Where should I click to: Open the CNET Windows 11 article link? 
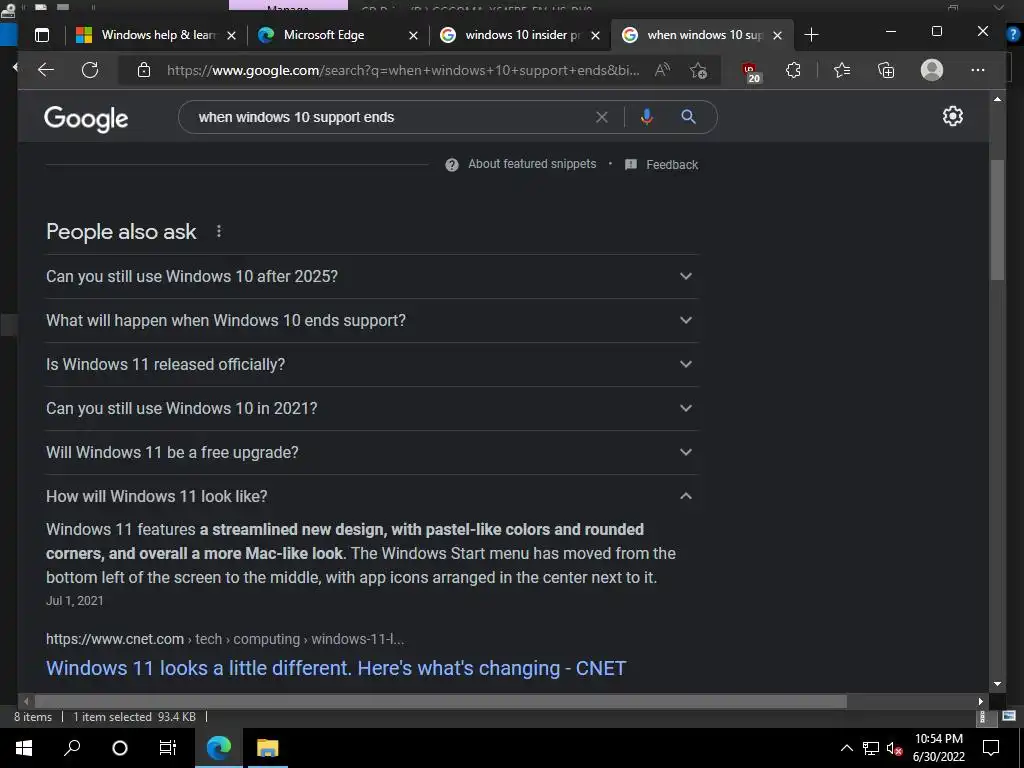[336, 668]
